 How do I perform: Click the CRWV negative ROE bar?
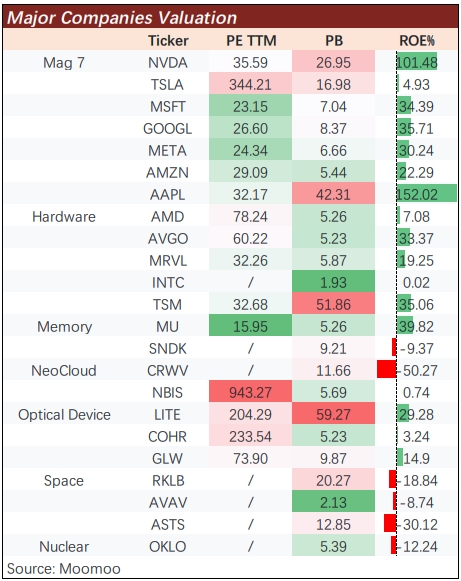click(x=387, y=369)
